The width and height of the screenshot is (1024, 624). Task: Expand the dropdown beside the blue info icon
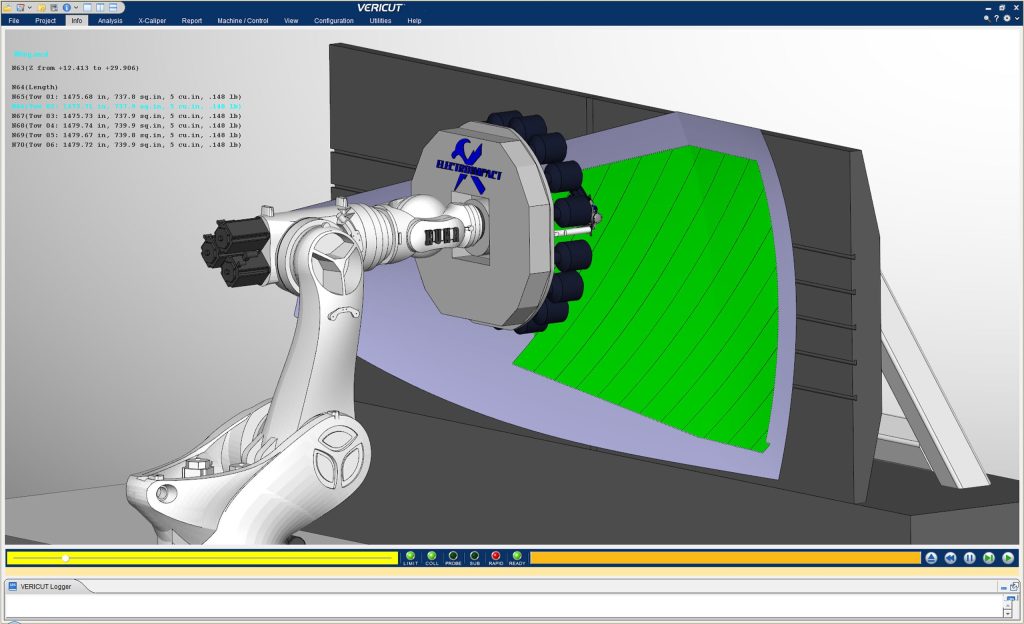75,7
